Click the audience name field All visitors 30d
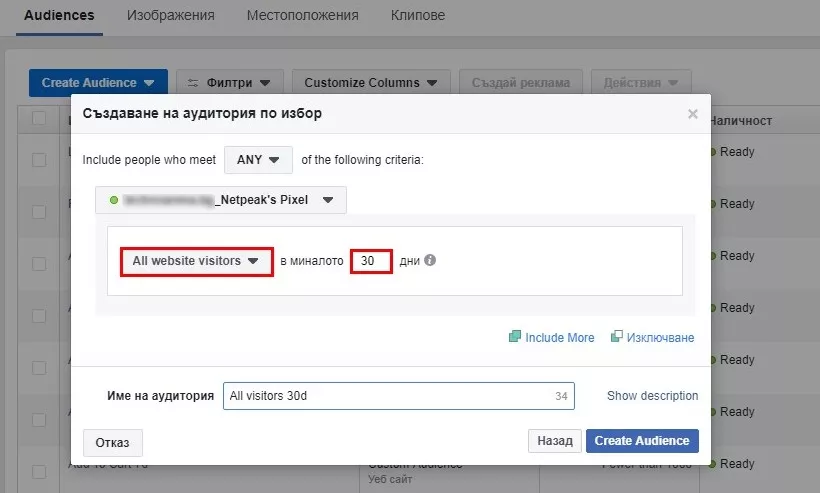 (398, 396)
